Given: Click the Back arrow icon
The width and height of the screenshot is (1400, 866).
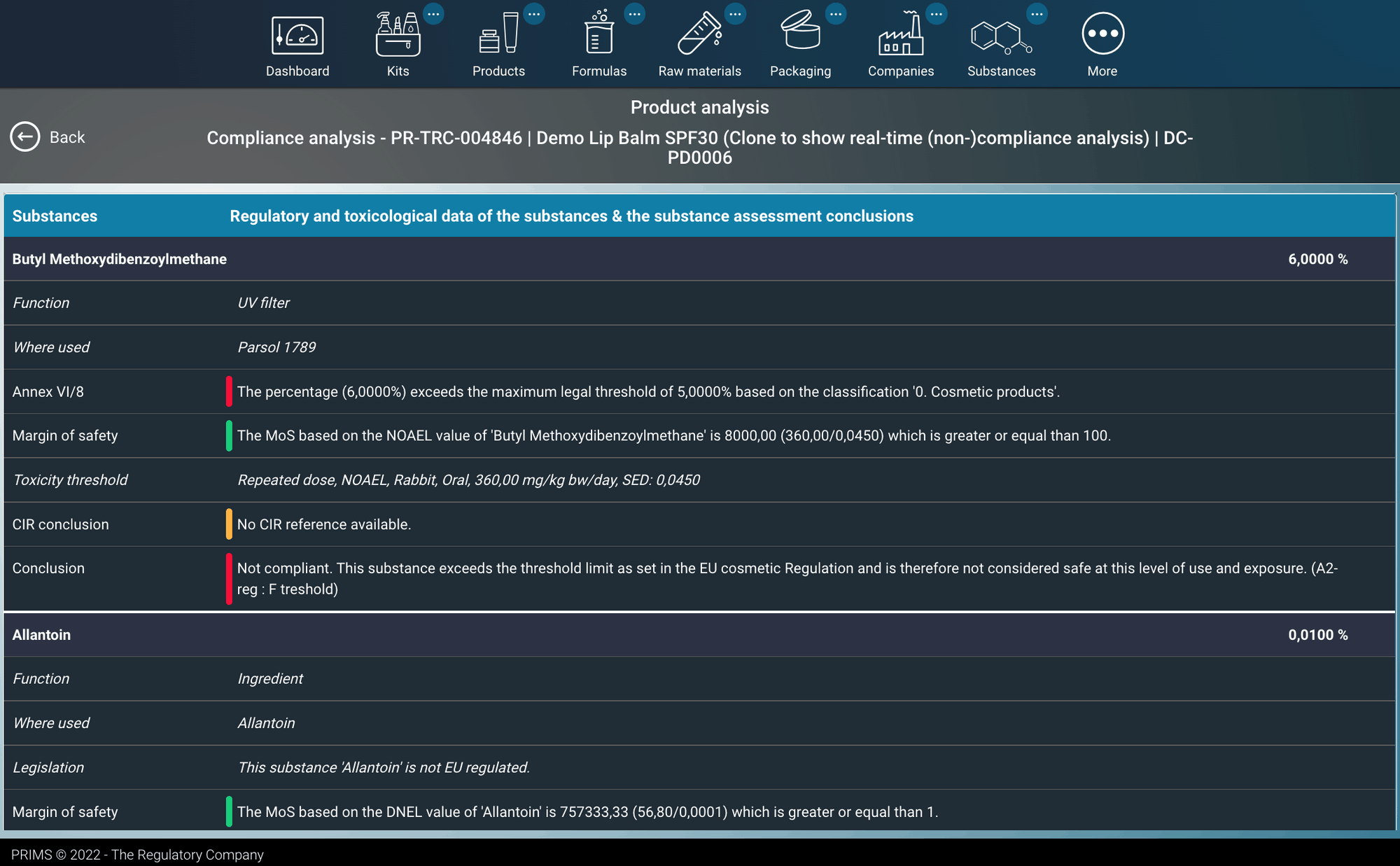Looking at the screenshot, I should coord(25,137).
